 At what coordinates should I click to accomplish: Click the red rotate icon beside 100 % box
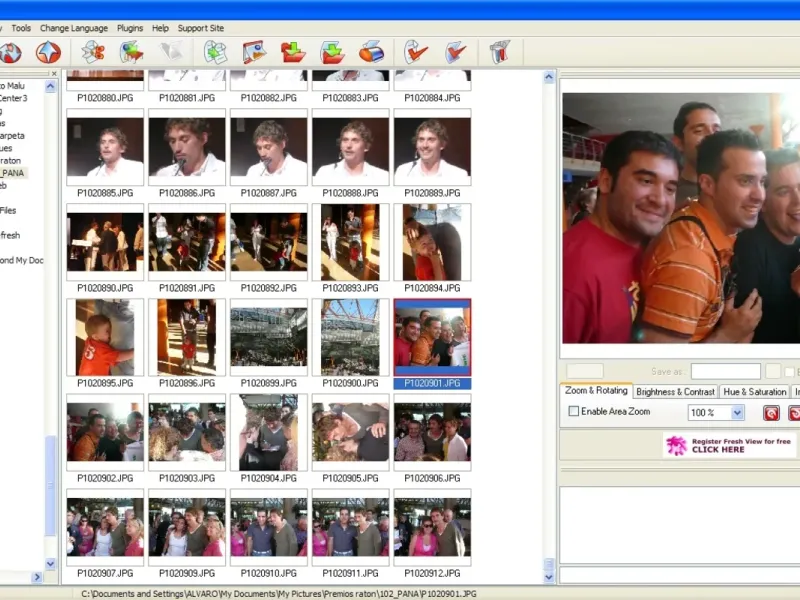coord(771,412)
